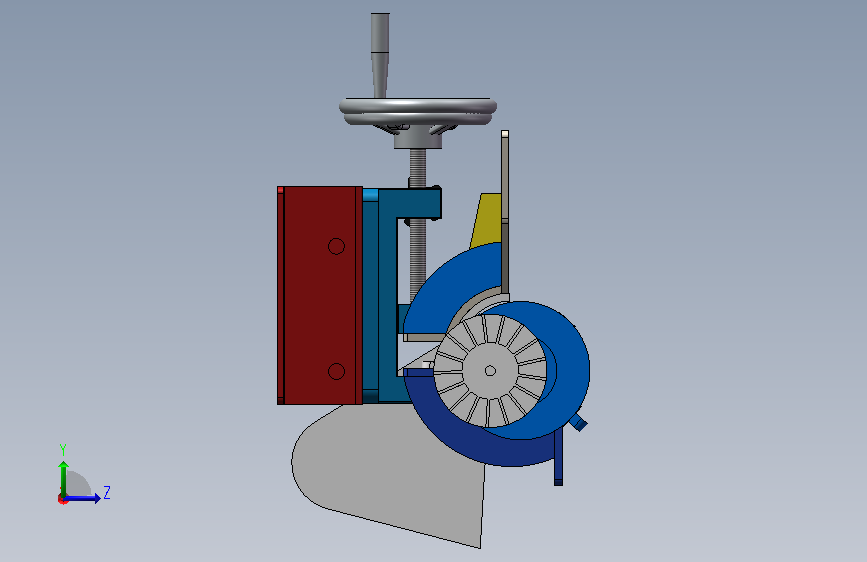Click the "Y" axis label
Image resolution: width=867 pixels, height=562 pixels.
click(x=63, y=450)
